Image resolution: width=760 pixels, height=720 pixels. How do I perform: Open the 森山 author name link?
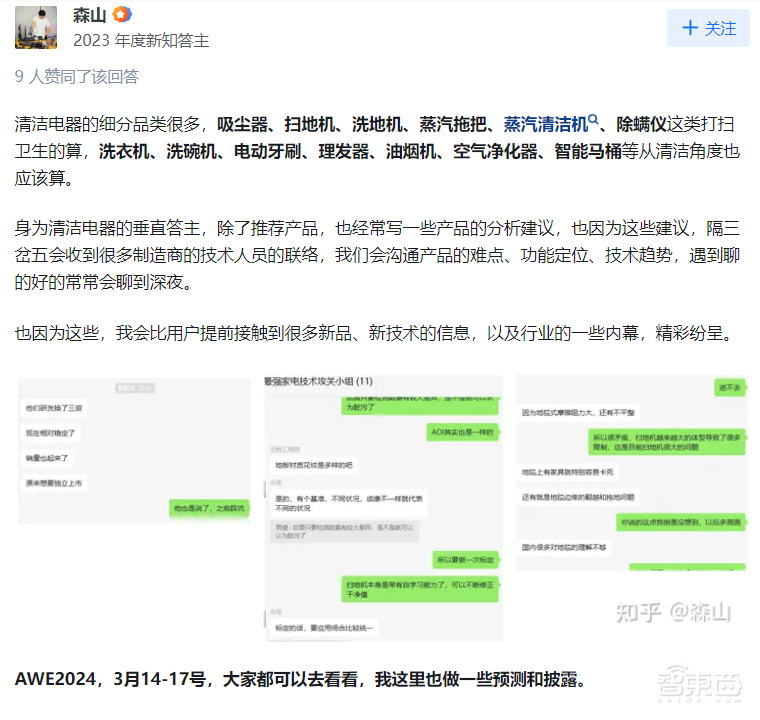click(89, 15)
